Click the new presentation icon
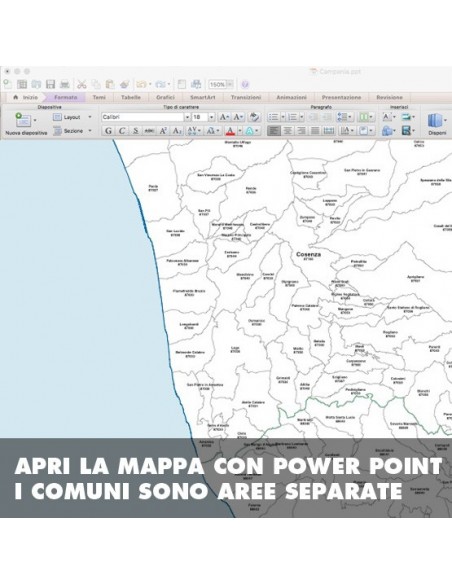 coord(7,84)
